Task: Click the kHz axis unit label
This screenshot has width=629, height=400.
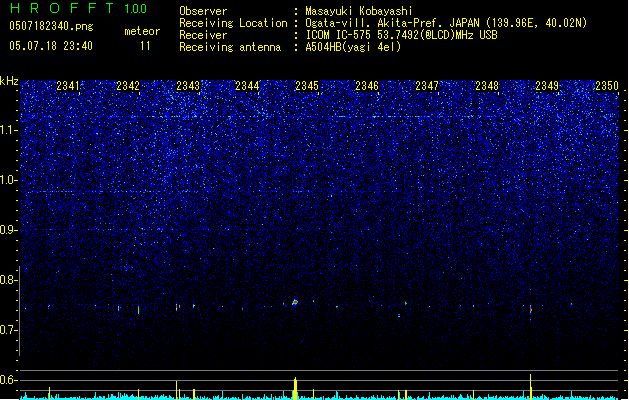Action: pos(9,81)
